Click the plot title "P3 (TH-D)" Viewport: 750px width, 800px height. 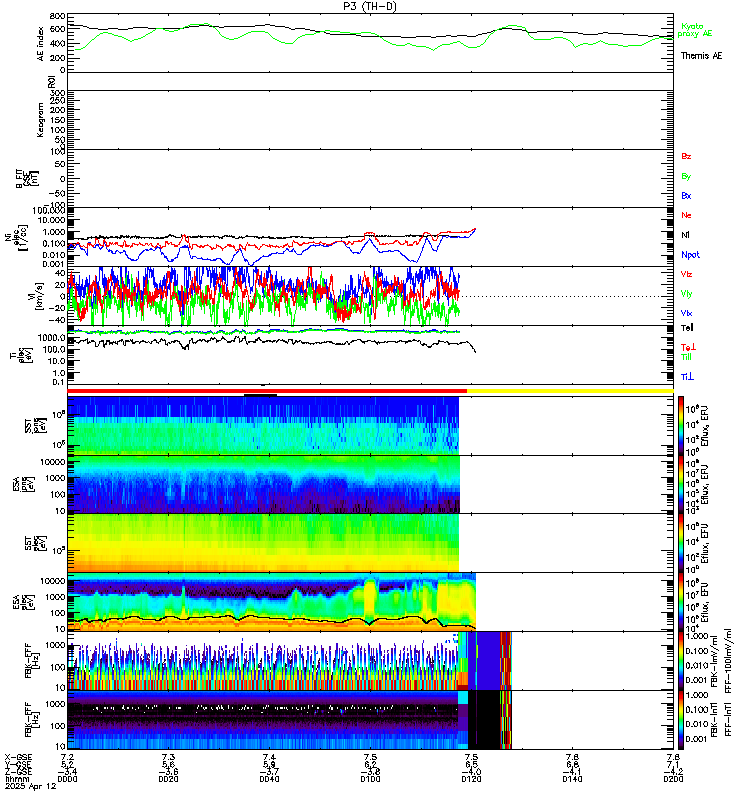pyautogui.click(x=369, y=6)
